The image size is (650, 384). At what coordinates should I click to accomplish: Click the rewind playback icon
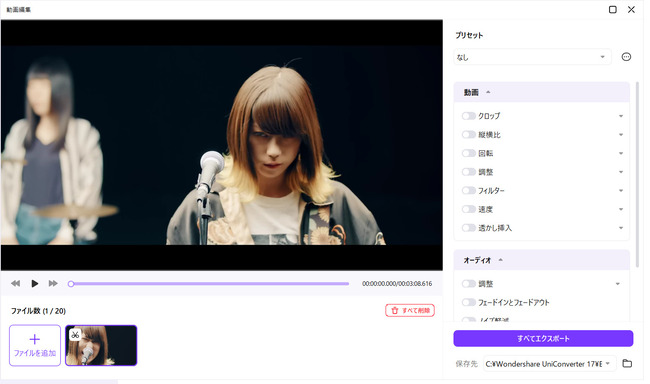(x=15, y=284)
